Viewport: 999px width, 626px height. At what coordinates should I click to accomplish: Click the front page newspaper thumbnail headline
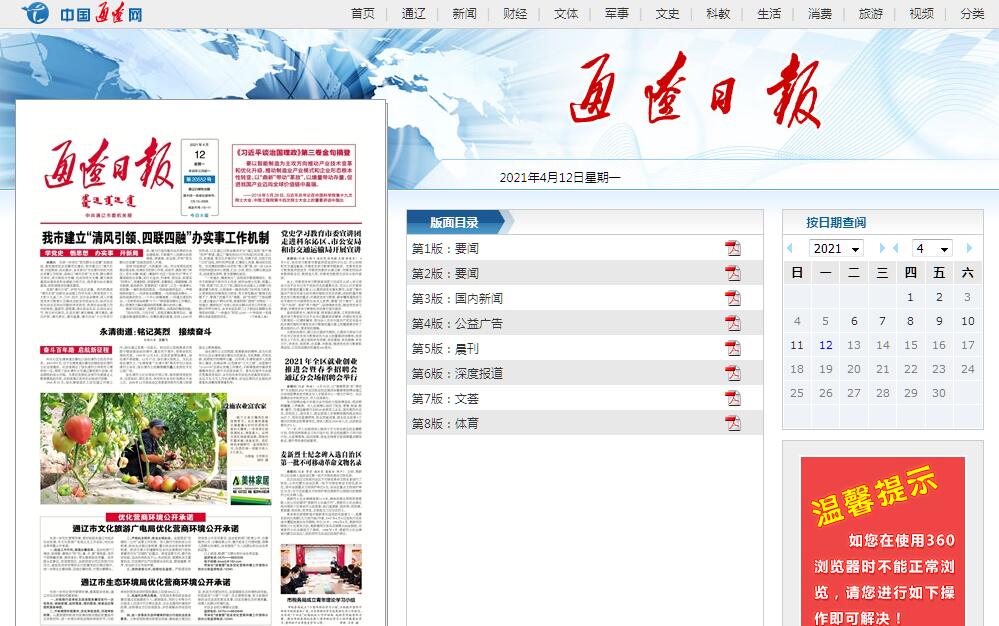tap(155, 238)
